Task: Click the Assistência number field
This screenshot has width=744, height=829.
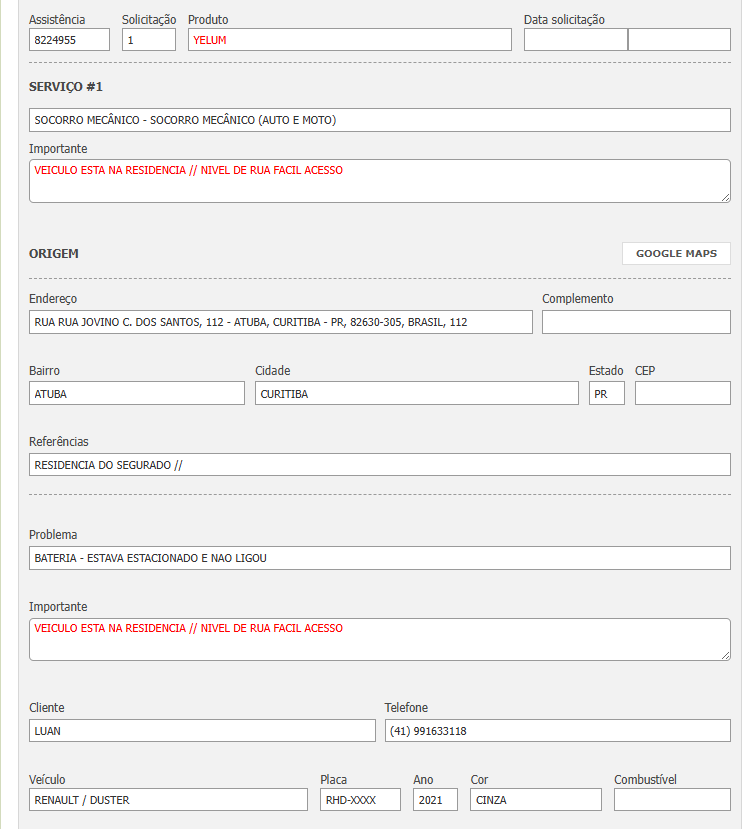Action: click(x=69, y=40)
